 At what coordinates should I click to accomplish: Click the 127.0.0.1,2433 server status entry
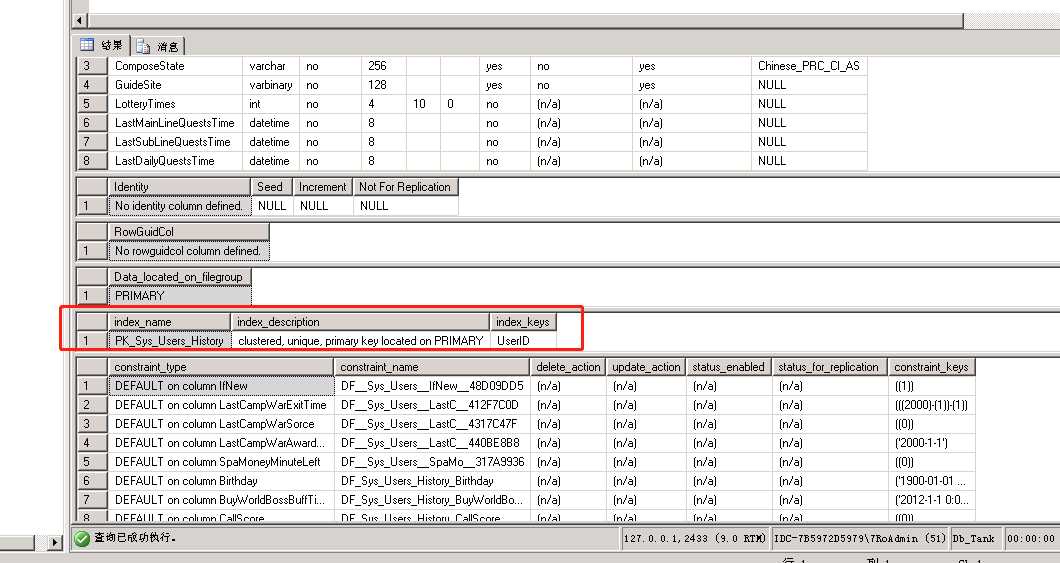click(x=694, y=539)
